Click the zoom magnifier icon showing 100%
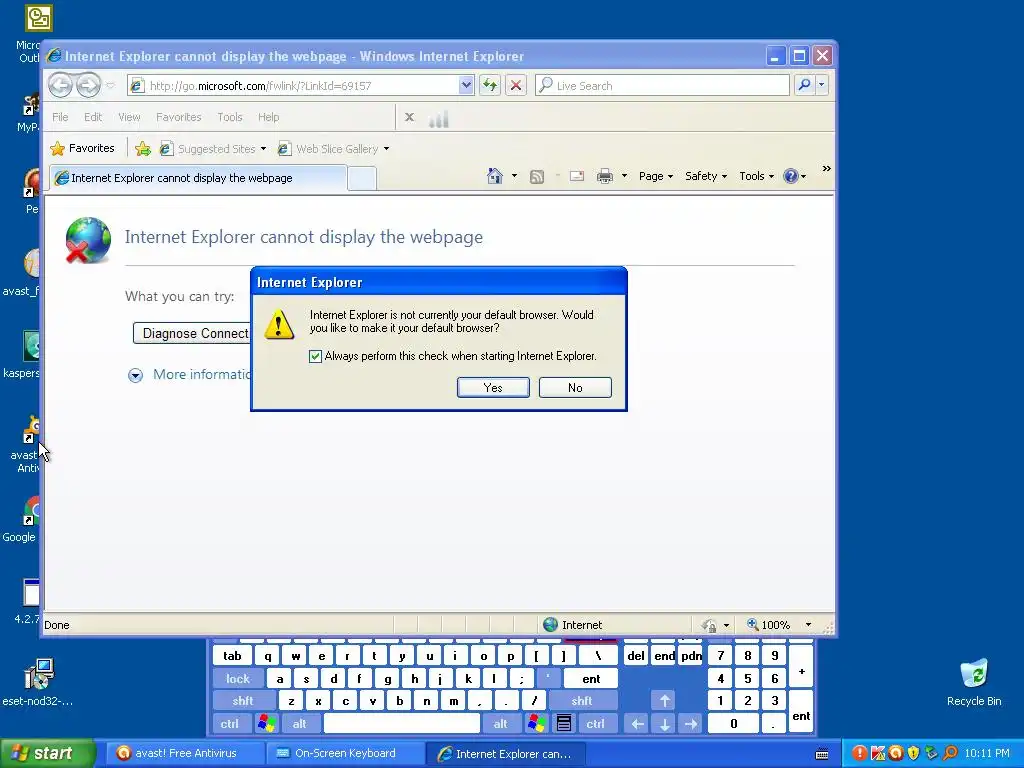1024x768 pixels. tap(752, 624)
